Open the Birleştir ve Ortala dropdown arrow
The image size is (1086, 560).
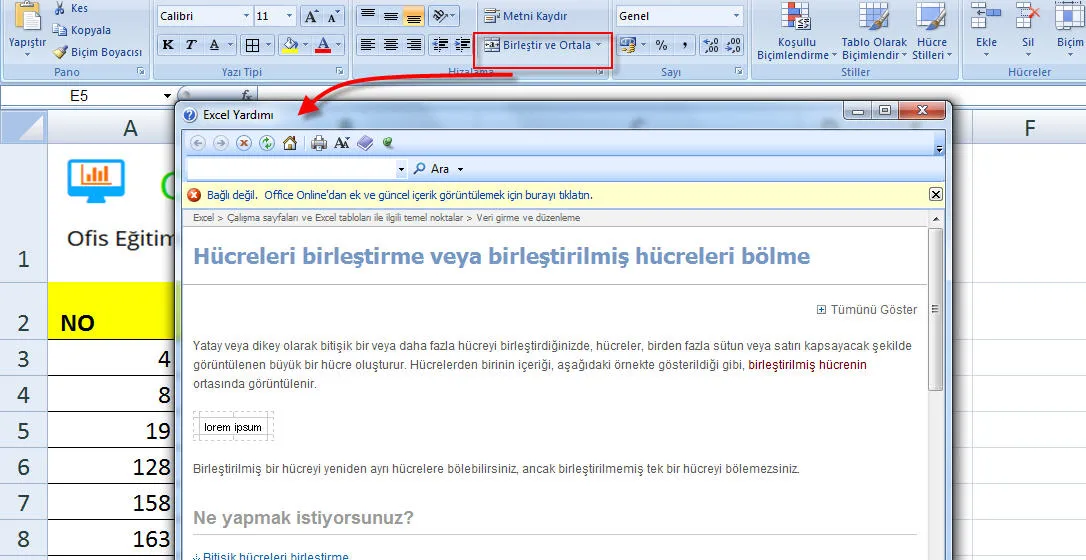(599, 45)
